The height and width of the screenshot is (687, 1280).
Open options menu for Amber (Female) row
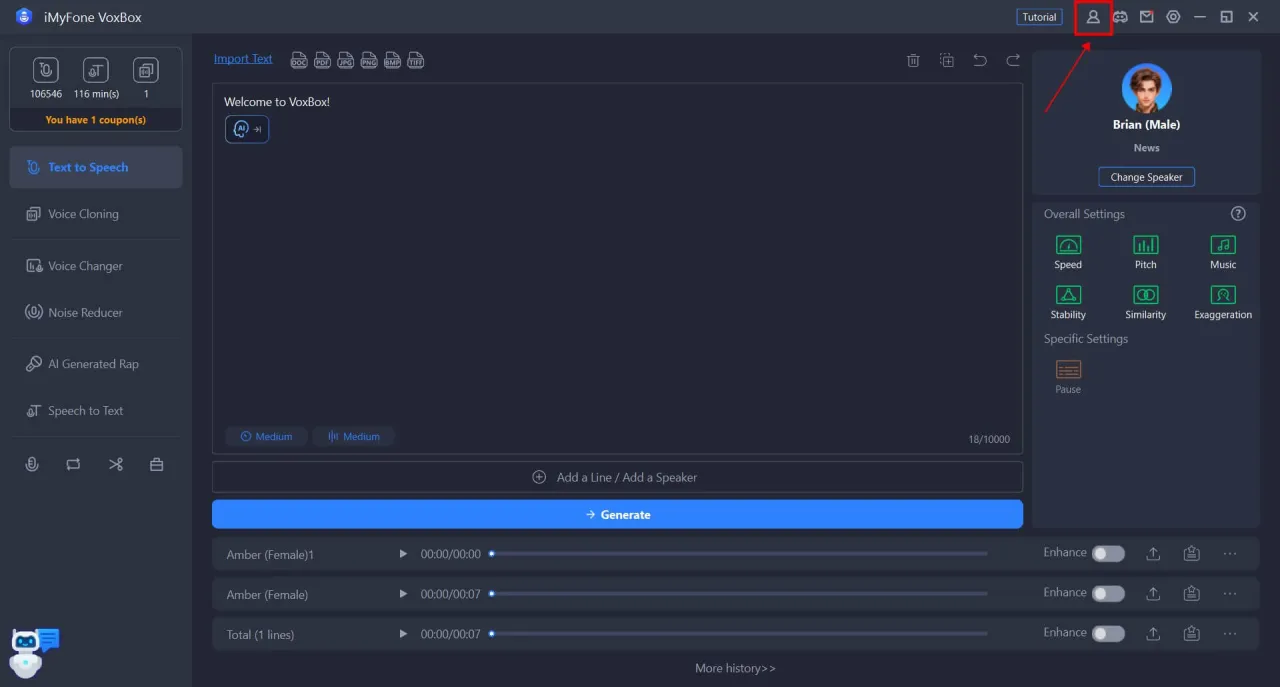point(1230,593)
